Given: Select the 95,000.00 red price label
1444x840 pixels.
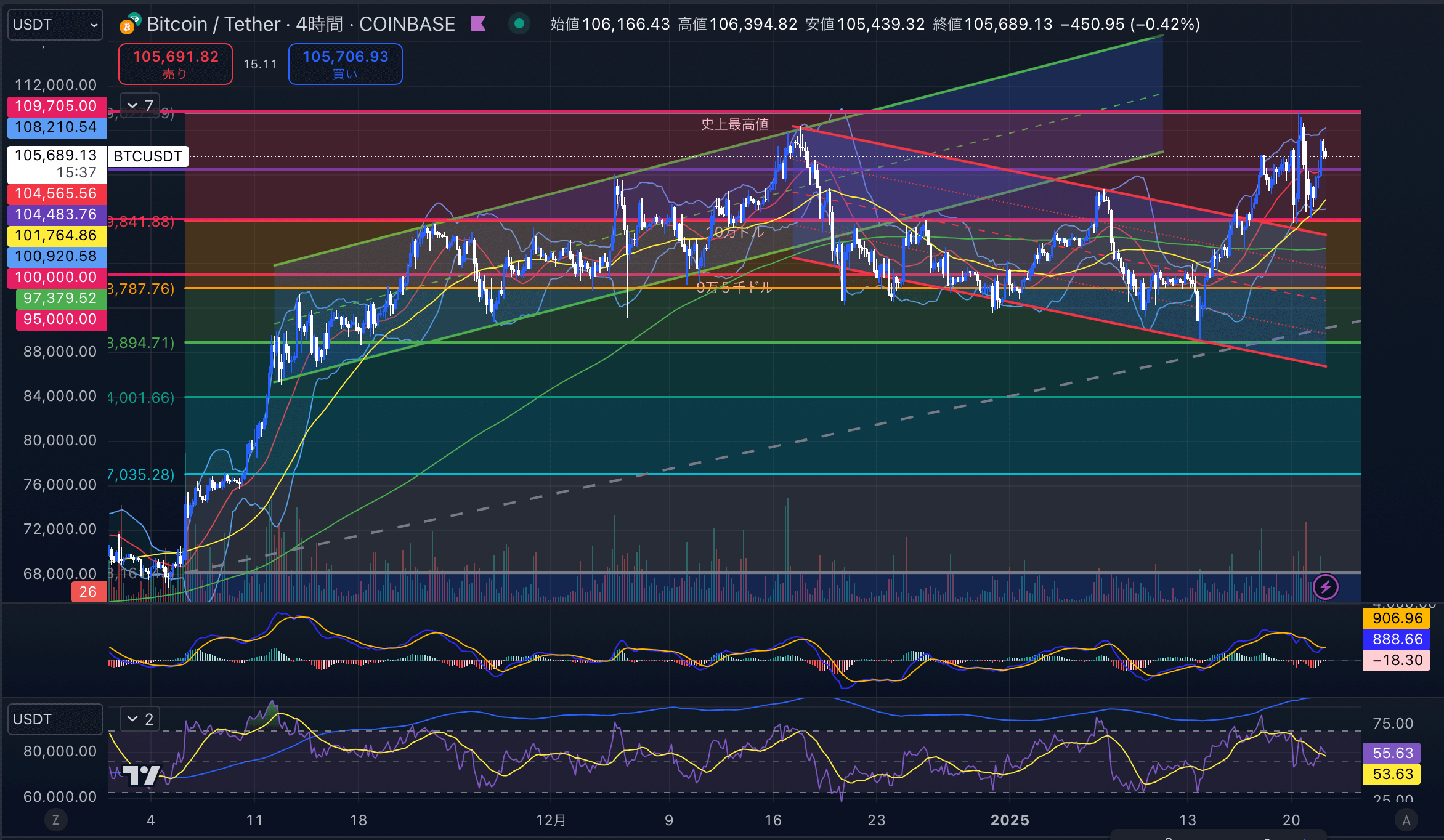Looking at the screenshot, I should (x=61, y=319).
